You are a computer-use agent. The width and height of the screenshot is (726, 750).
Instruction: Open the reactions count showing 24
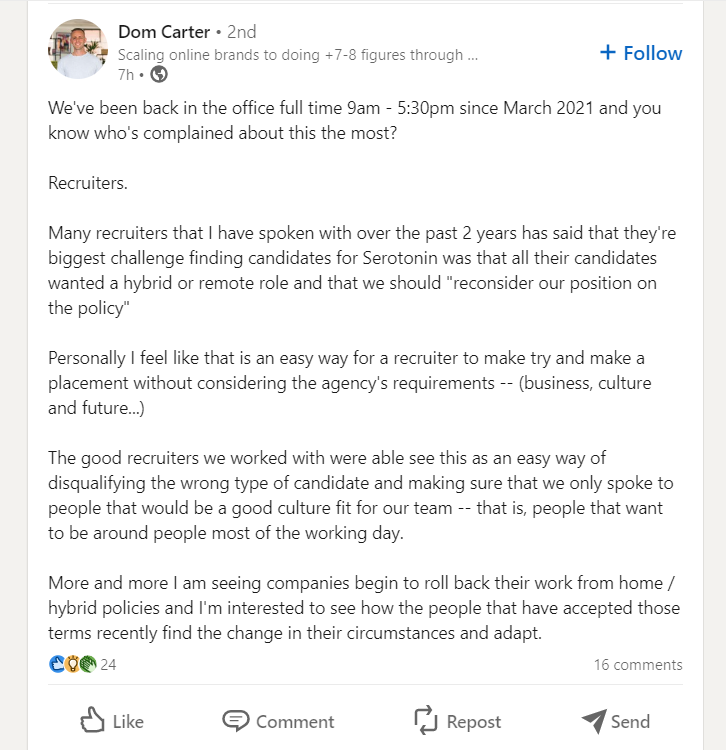108,664
